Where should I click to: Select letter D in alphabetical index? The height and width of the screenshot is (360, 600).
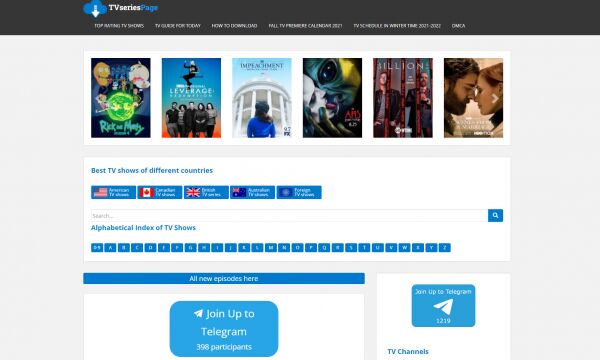point(150,248)
